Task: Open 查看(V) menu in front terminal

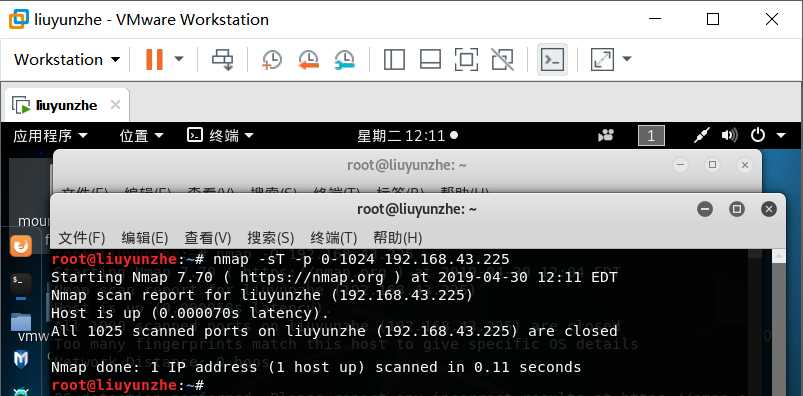Action: pos(208,238)
